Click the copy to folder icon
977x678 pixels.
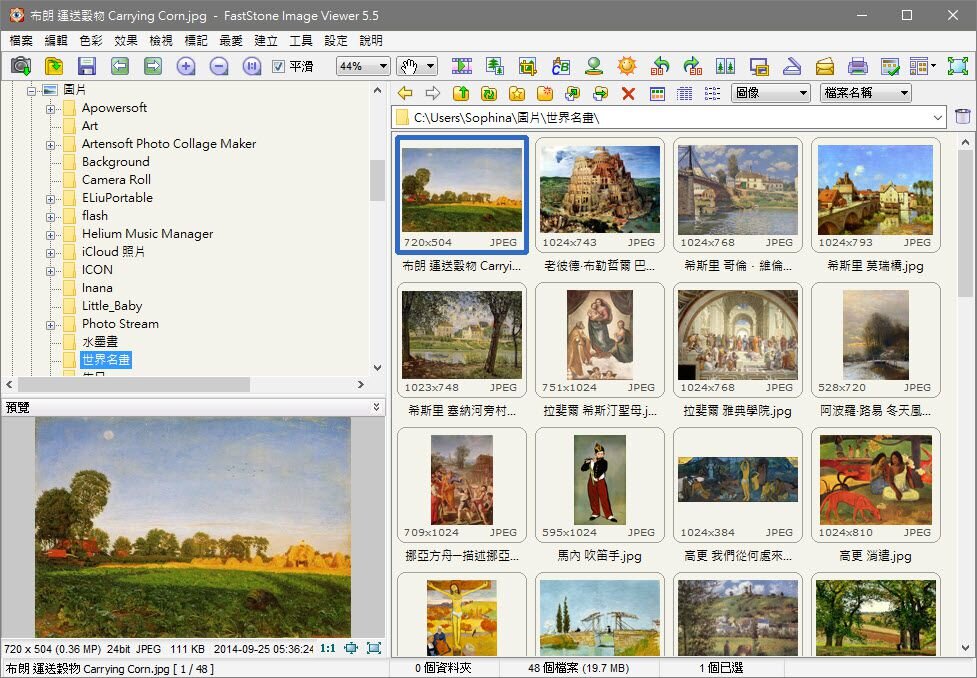572,93
